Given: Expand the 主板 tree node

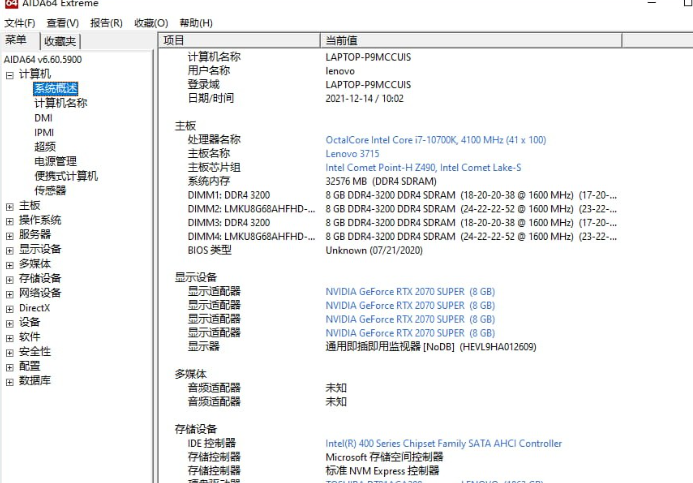Looking at the screenshot, I should (10, 206).
